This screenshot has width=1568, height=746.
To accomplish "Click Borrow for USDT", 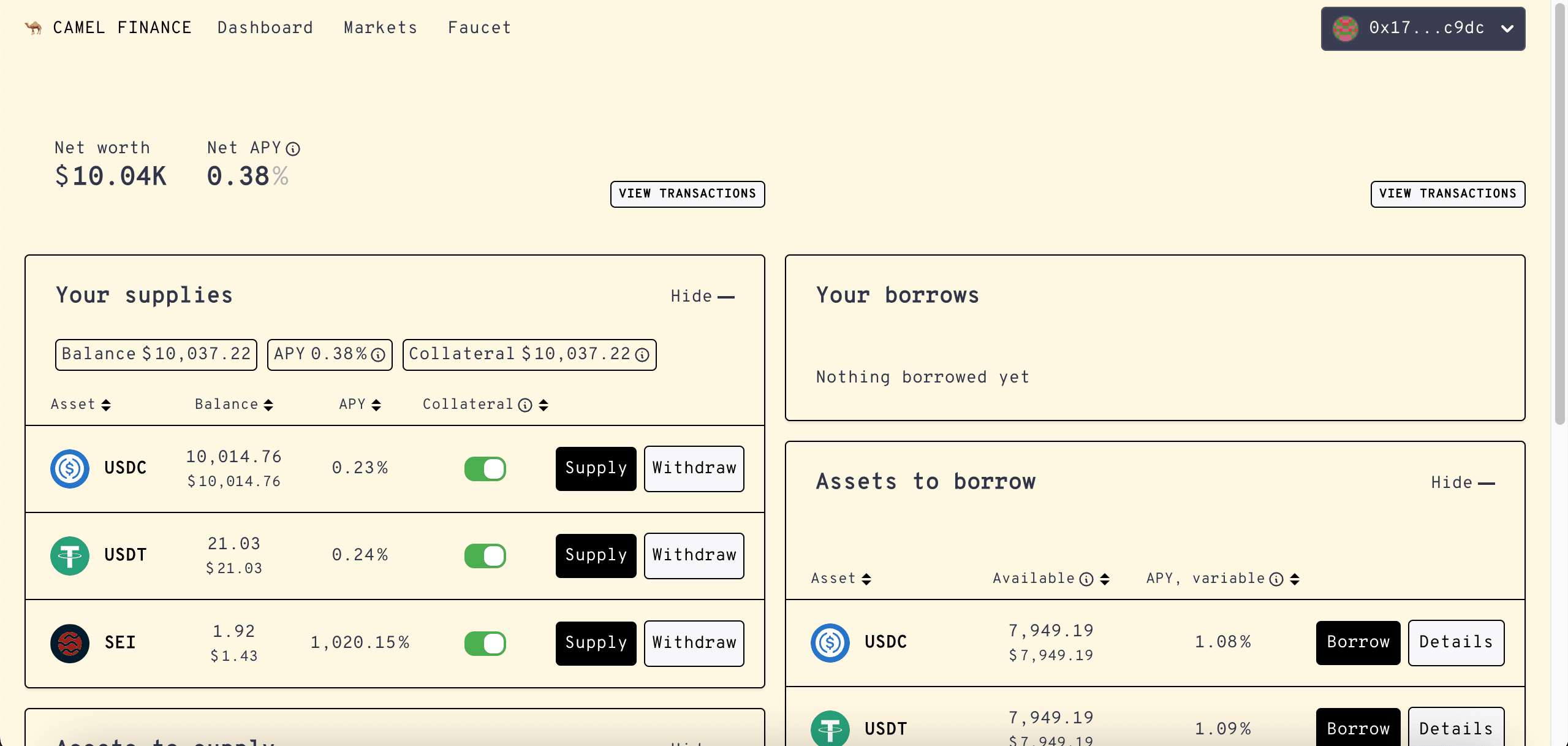I will 1358,728.
